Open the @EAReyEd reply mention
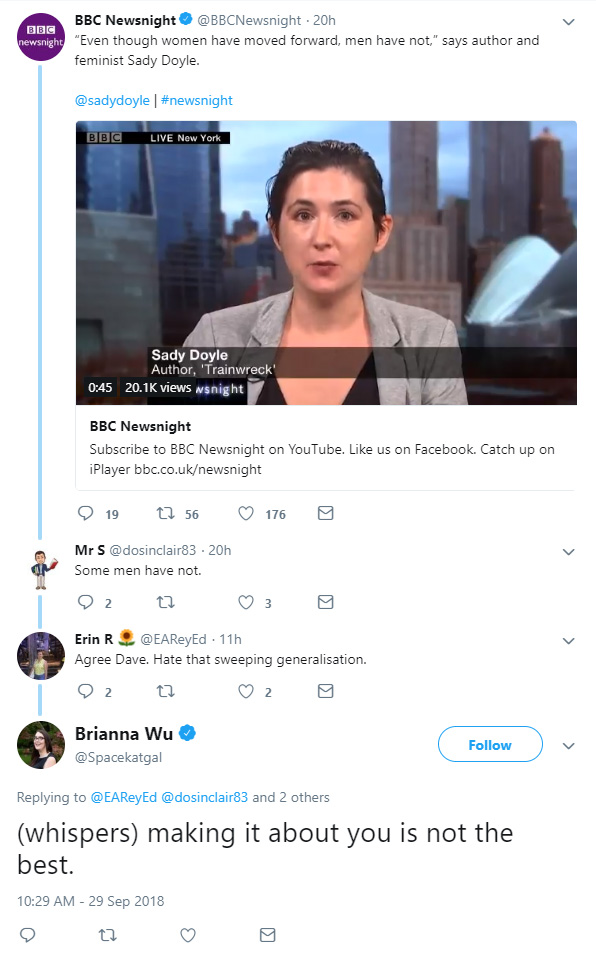The image size is (596, 955). [124, 797]
